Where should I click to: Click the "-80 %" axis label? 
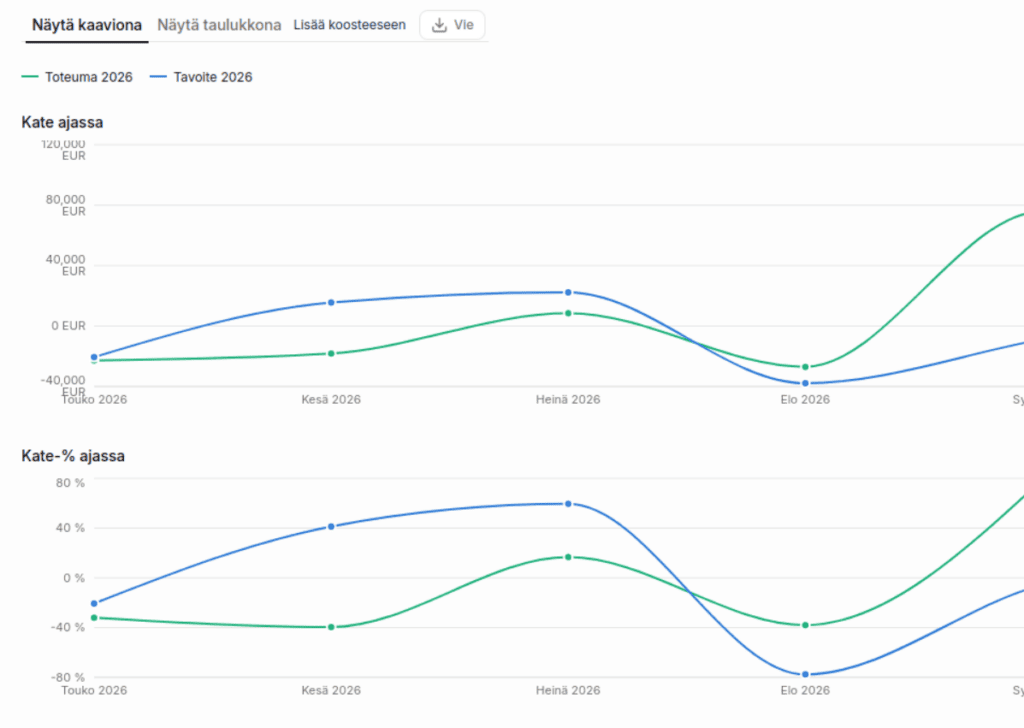tap(68, 677)
